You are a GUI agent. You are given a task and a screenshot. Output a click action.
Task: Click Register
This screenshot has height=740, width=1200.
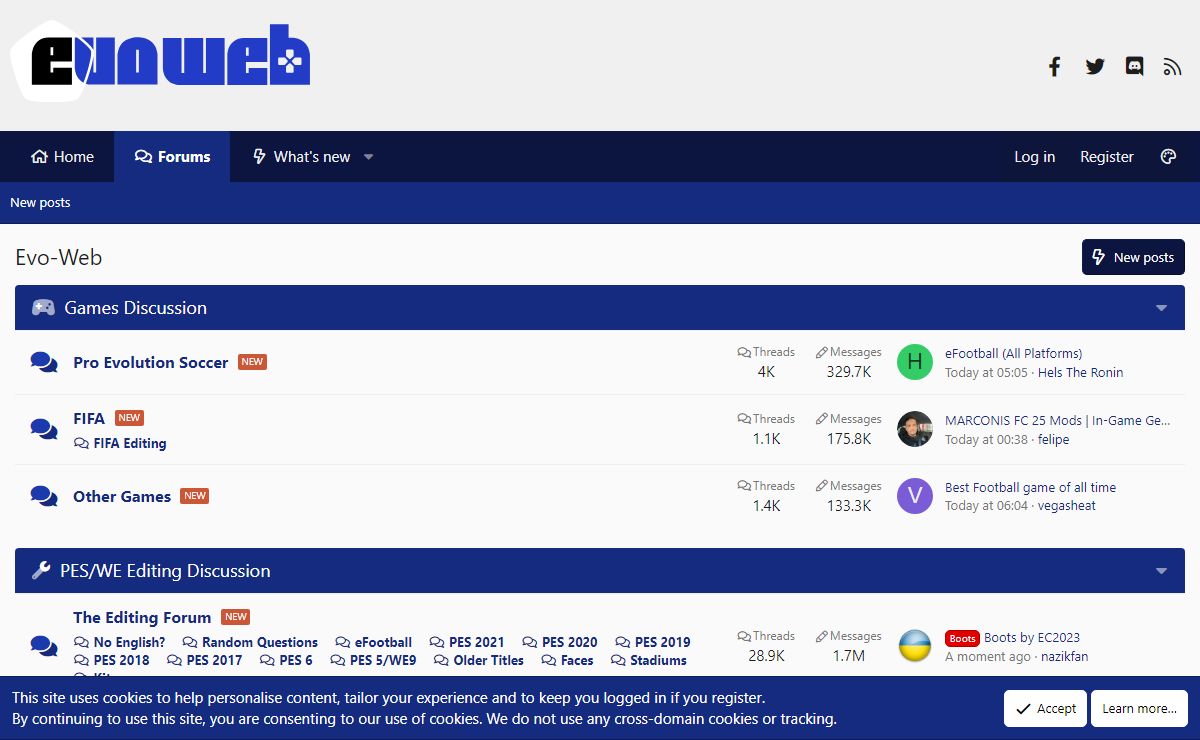1107,157
